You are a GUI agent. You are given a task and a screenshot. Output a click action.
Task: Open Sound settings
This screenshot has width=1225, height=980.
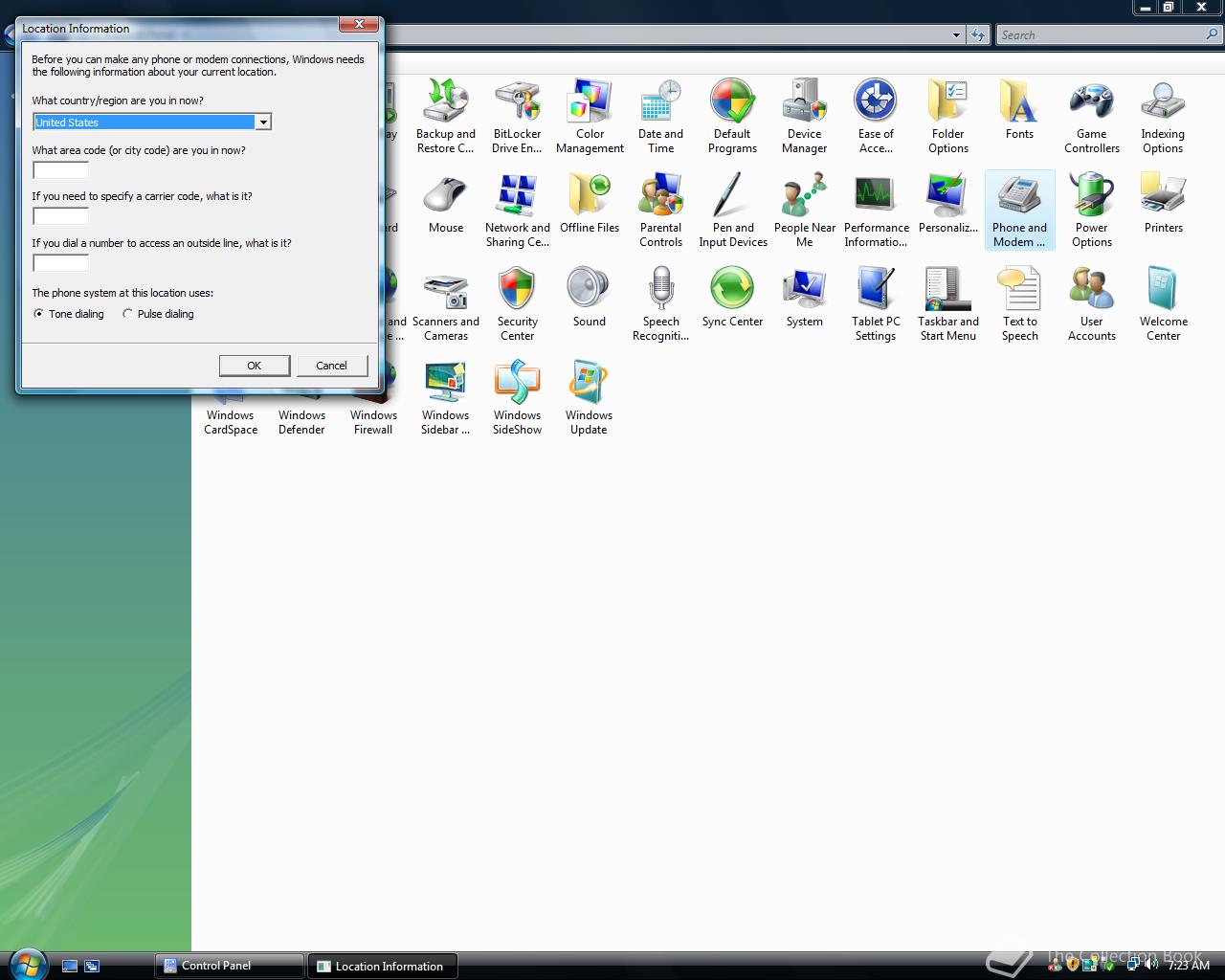(590, 298)
